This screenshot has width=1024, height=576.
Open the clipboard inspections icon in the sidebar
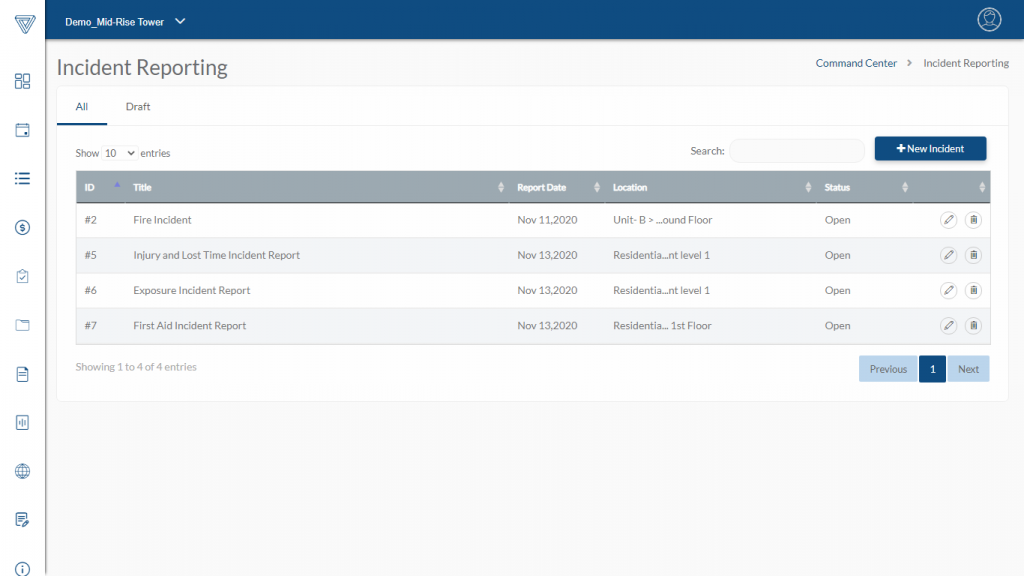(x=22, y=276)
